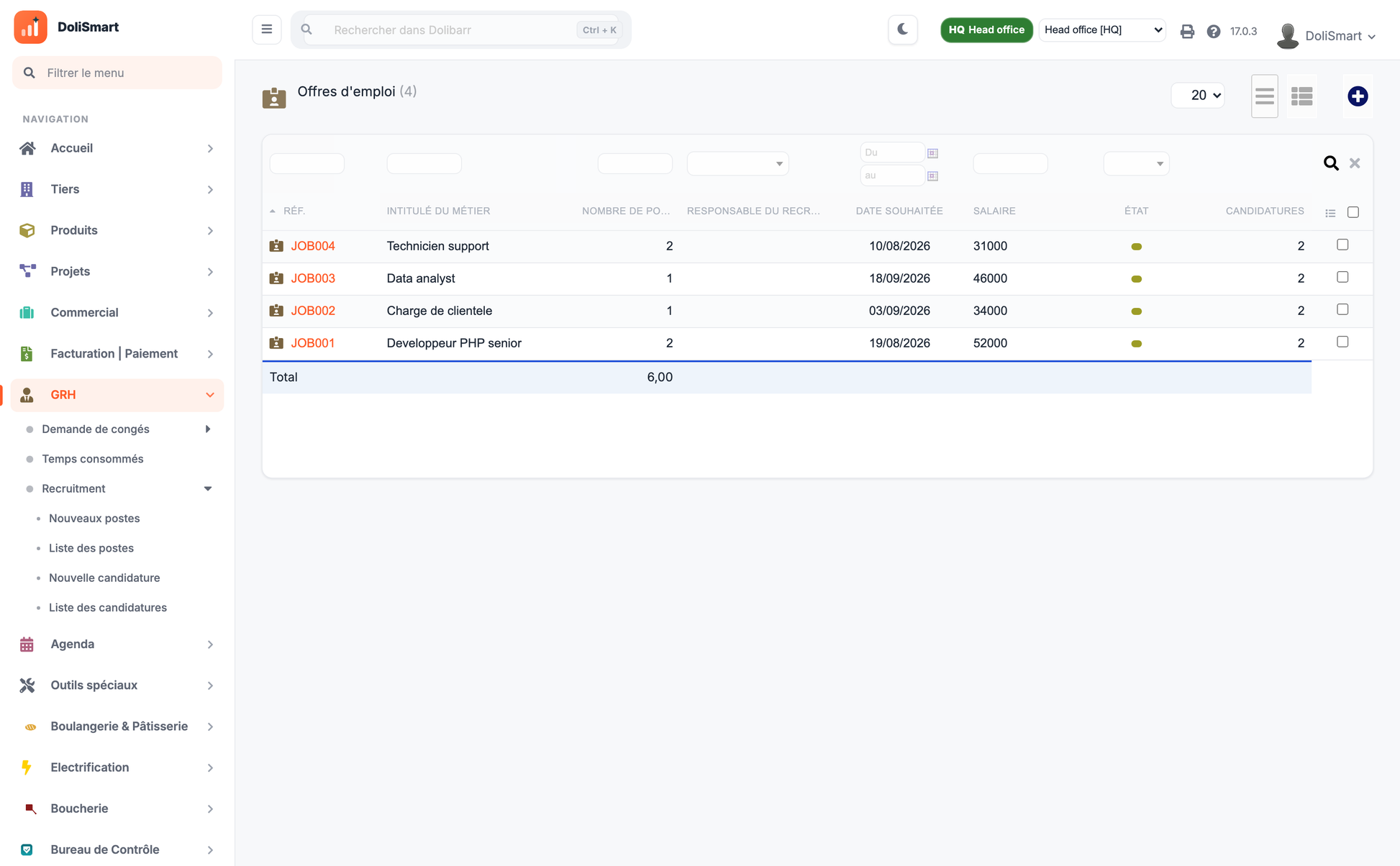1400x866 pixels.
Task: Focus the Salaire filter input
Action: pos(1010,163)
